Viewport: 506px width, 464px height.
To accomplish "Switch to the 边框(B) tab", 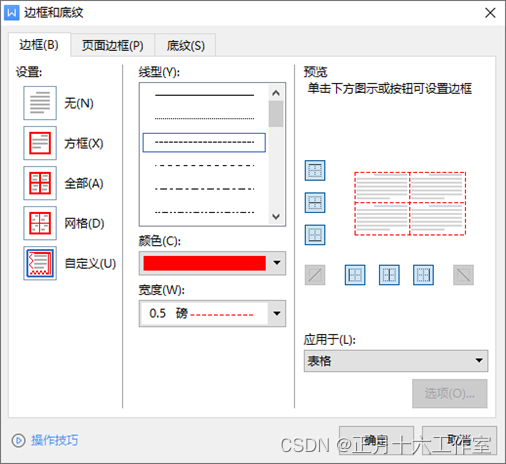I will pos(39,45).
